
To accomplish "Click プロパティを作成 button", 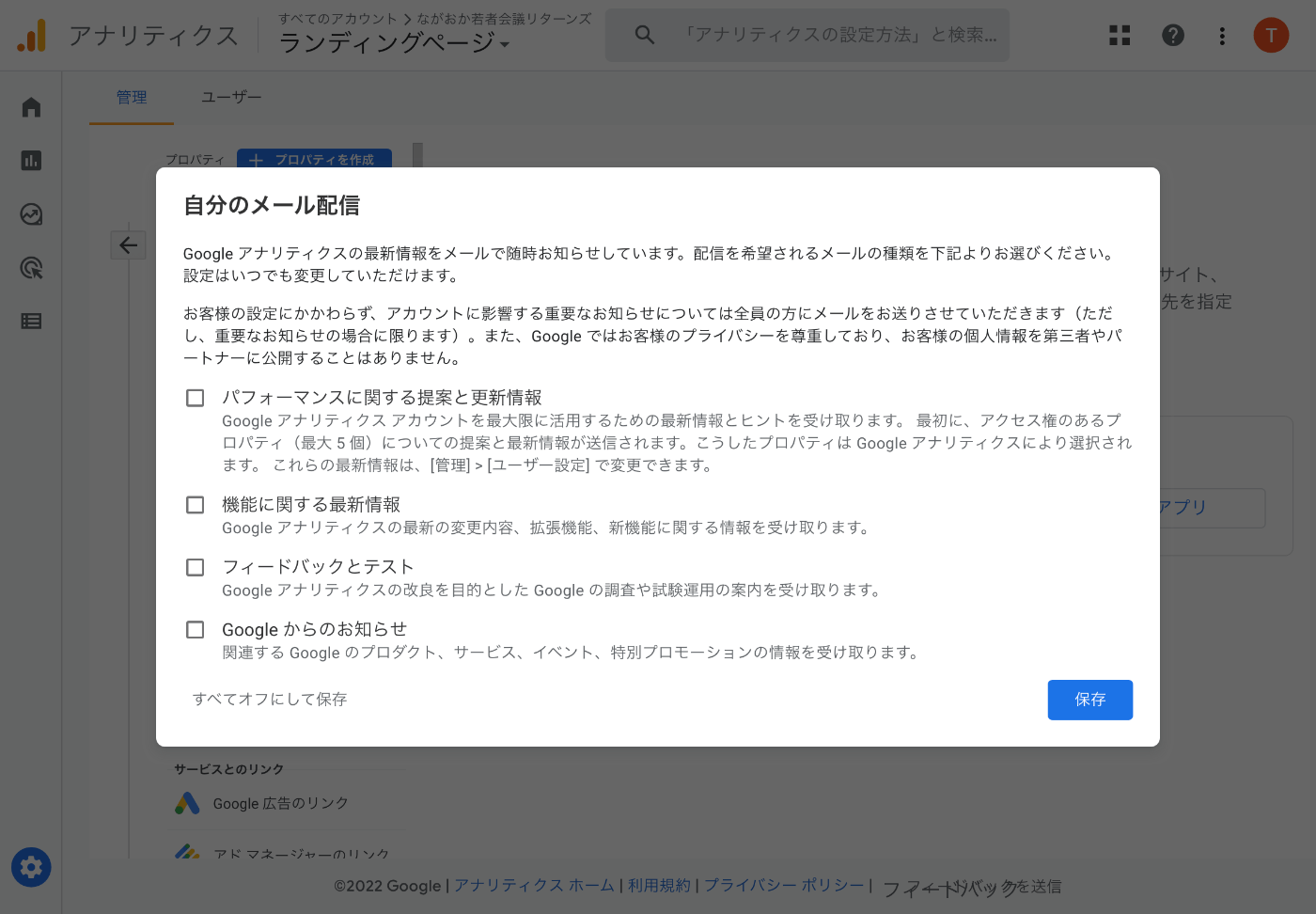I will pyautogui.click(x=314, y=159).
